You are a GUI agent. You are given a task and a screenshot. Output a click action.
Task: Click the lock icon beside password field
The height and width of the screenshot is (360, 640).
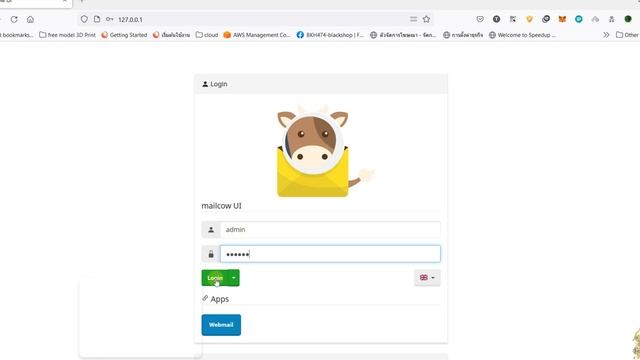pyautogui.click(x=211, y=254)
